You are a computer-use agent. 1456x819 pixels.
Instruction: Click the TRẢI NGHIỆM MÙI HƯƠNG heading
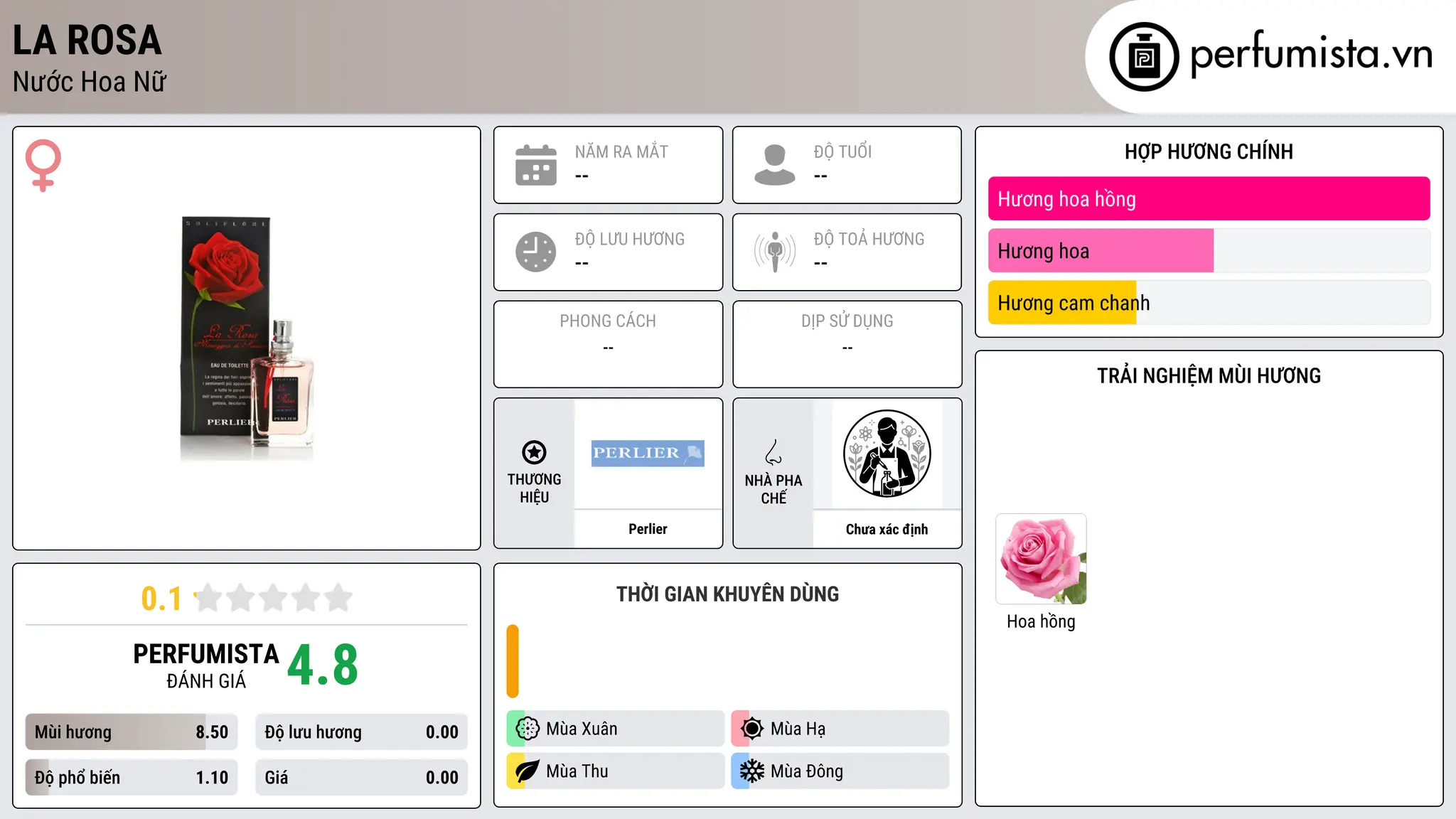tap(1209, 375)
